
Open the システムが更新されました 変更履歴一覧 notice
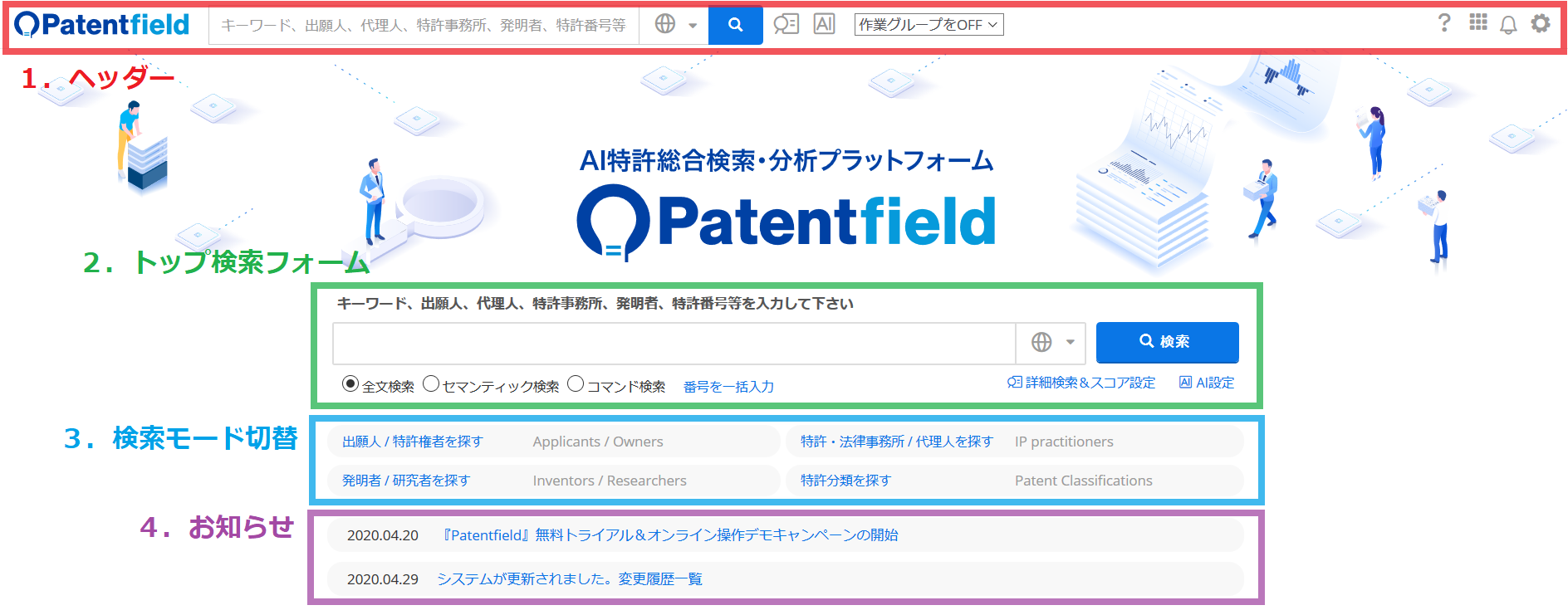click(x=570, y=579)
